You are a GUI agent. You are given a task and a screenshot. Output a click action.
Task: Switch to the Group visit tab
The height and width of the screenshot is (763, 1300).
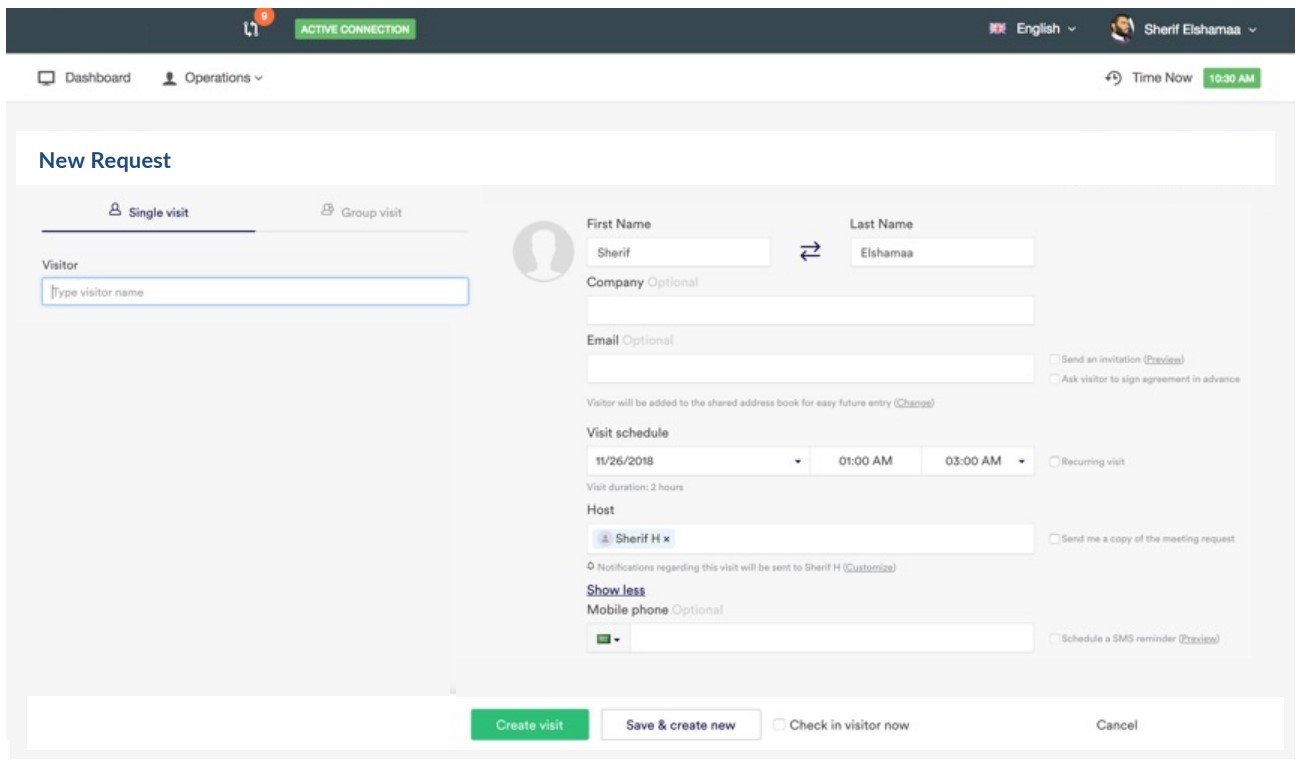click(362, 211)
